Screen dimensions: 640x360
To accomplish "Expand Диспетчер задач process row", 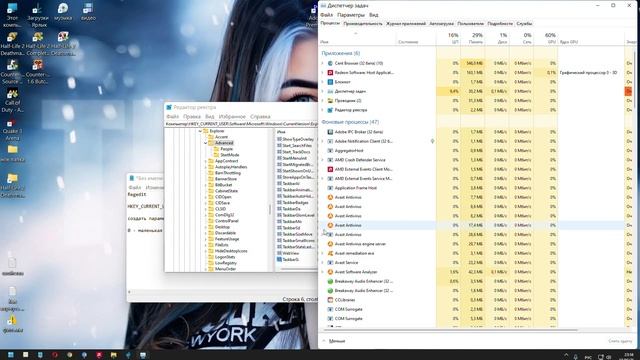I will click(x=322, y=91).
